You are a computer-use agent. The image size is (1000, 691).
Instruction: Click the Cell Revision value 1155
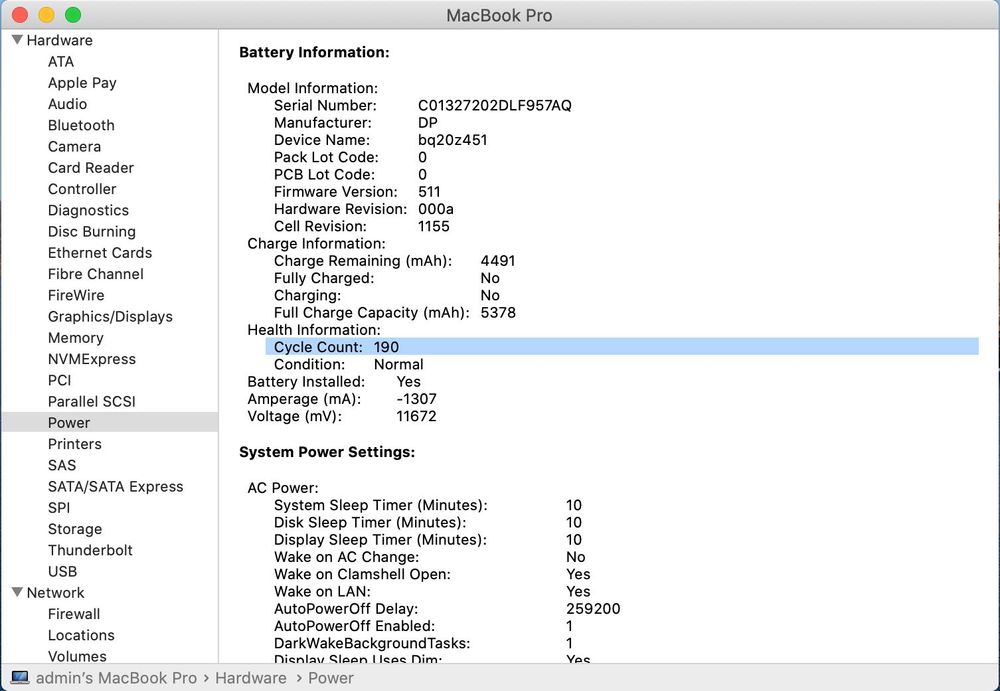point(433,226)
